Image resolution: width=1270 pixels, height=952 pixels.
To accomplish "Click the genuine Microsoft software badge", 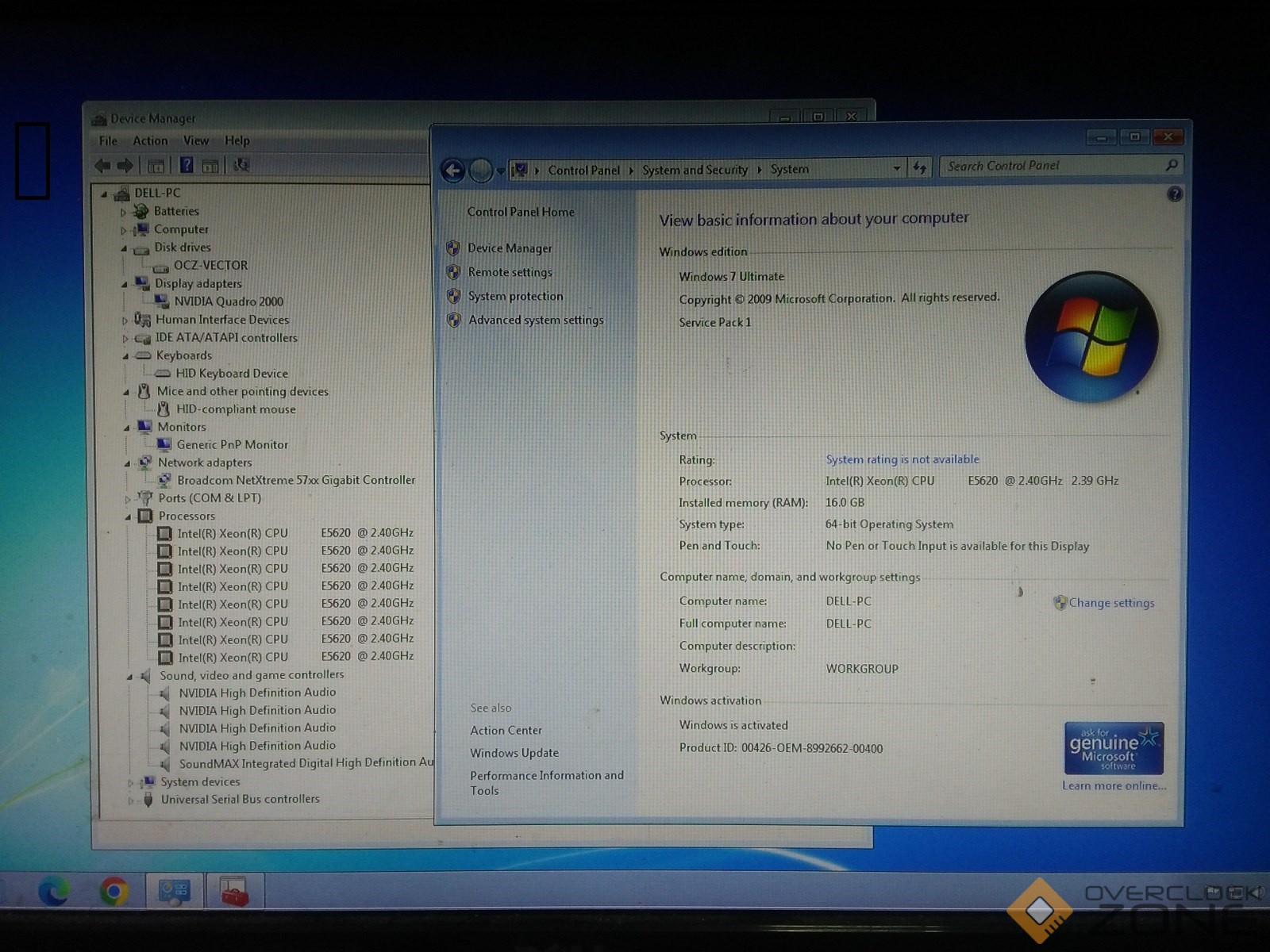I will coord(1114,747).
